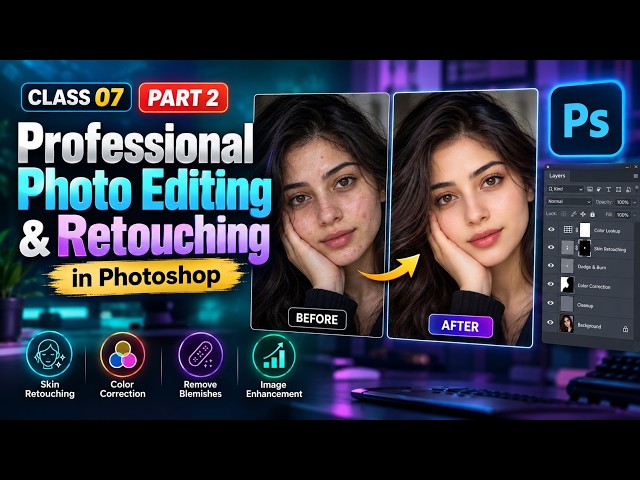Click the Fill 100% field
The width and height of the screenshot is (640, 480).
[x=623, y=215]
